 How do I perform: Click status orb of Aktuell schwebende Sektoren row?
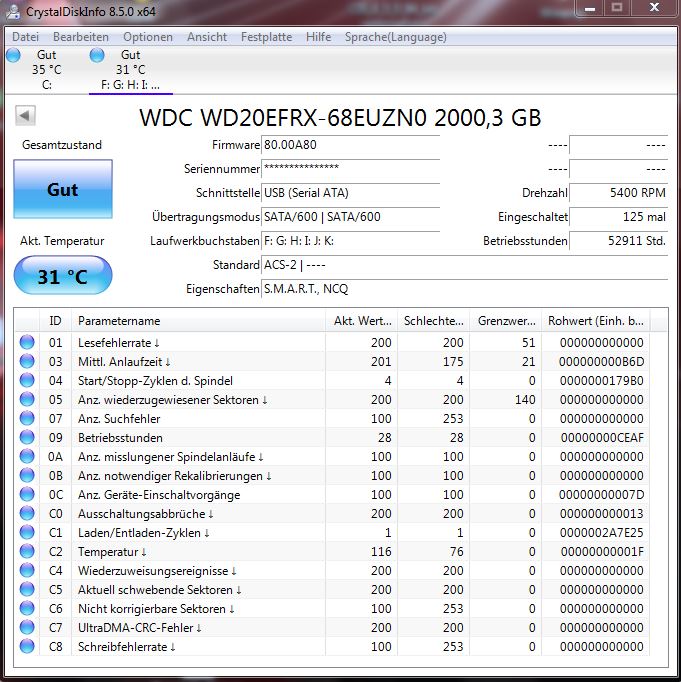(x=27, y=589)
